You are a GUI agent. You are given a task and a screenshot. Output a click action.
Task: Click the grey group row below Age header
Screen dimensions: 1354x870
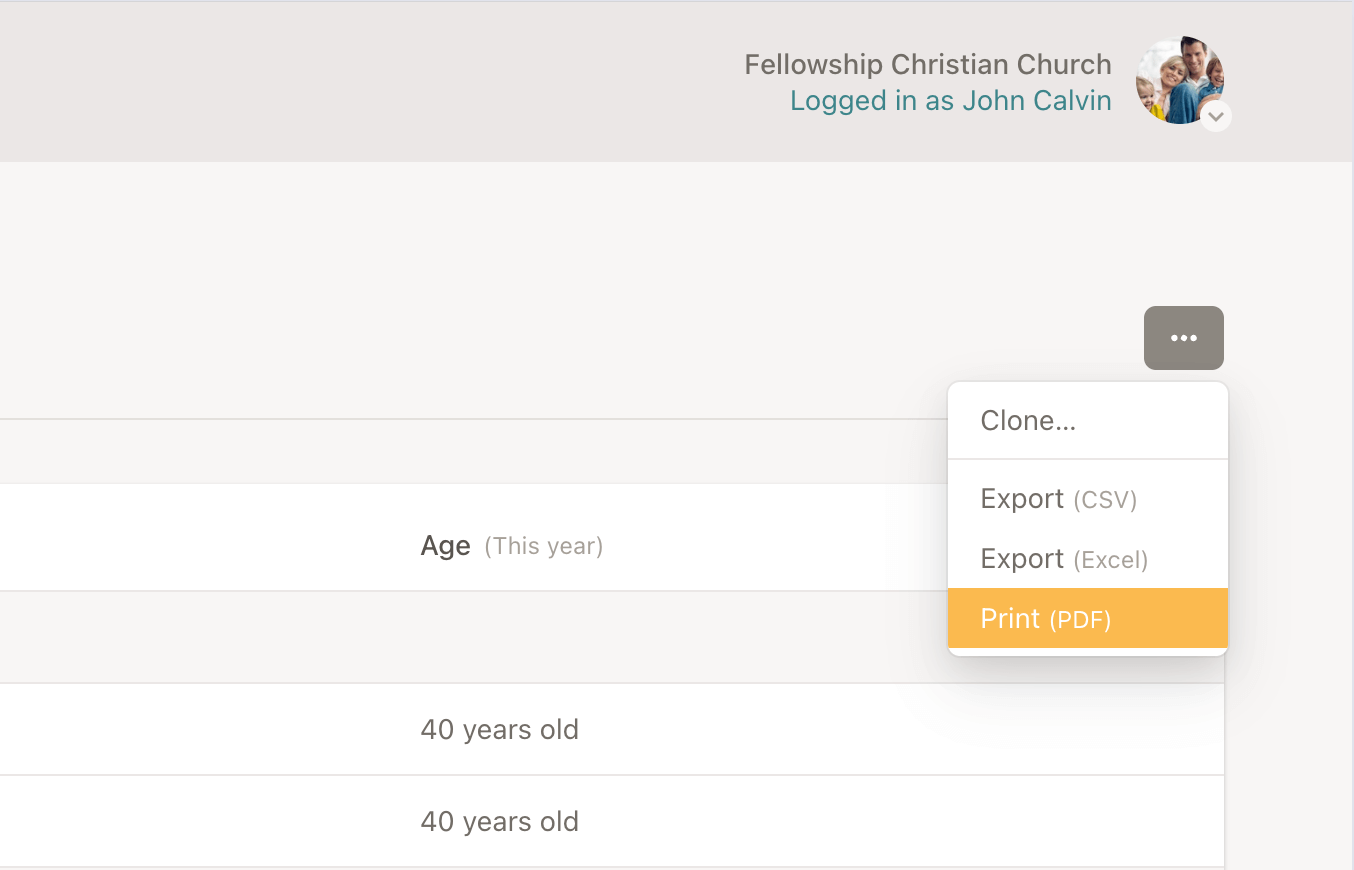point(400,637)
